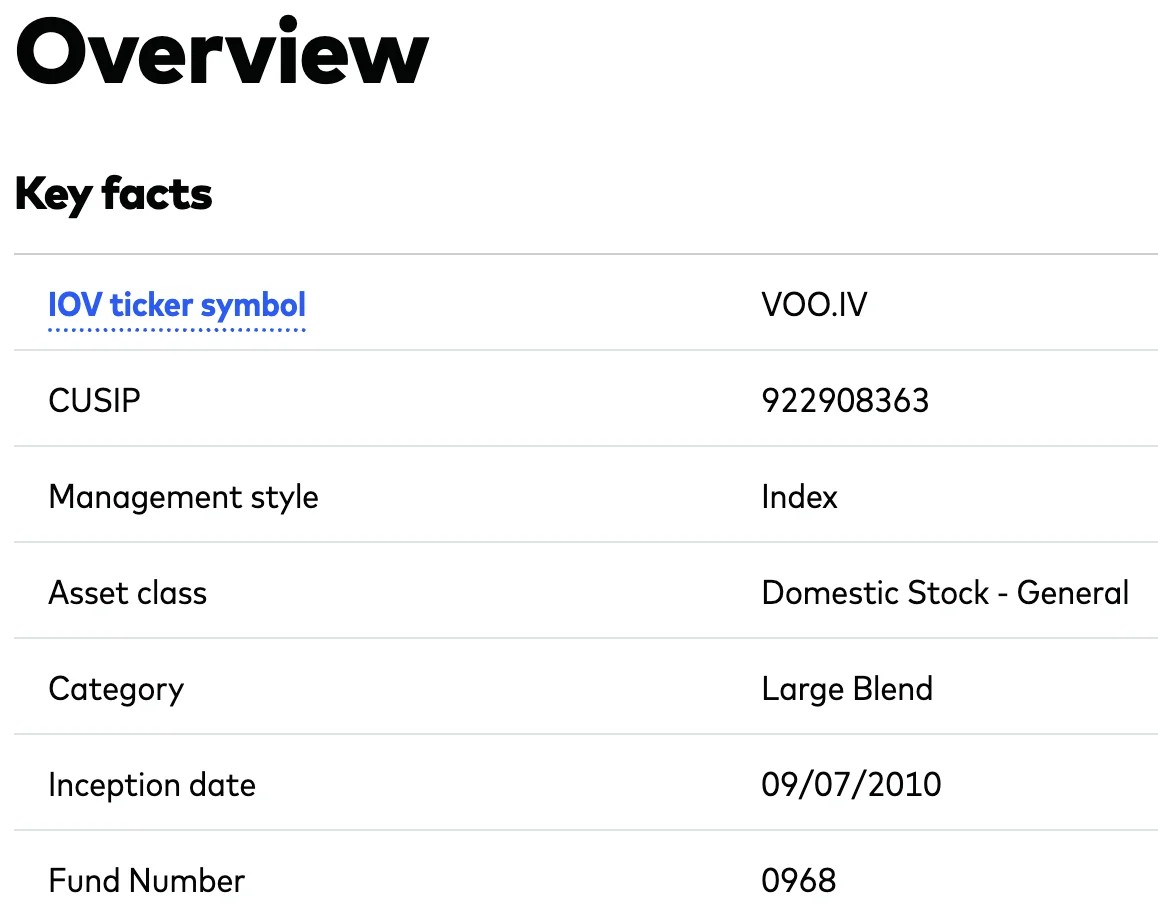1158x922 pixels.
Task: Select the CUSIP number 922908363
Action: coord(845,401)
